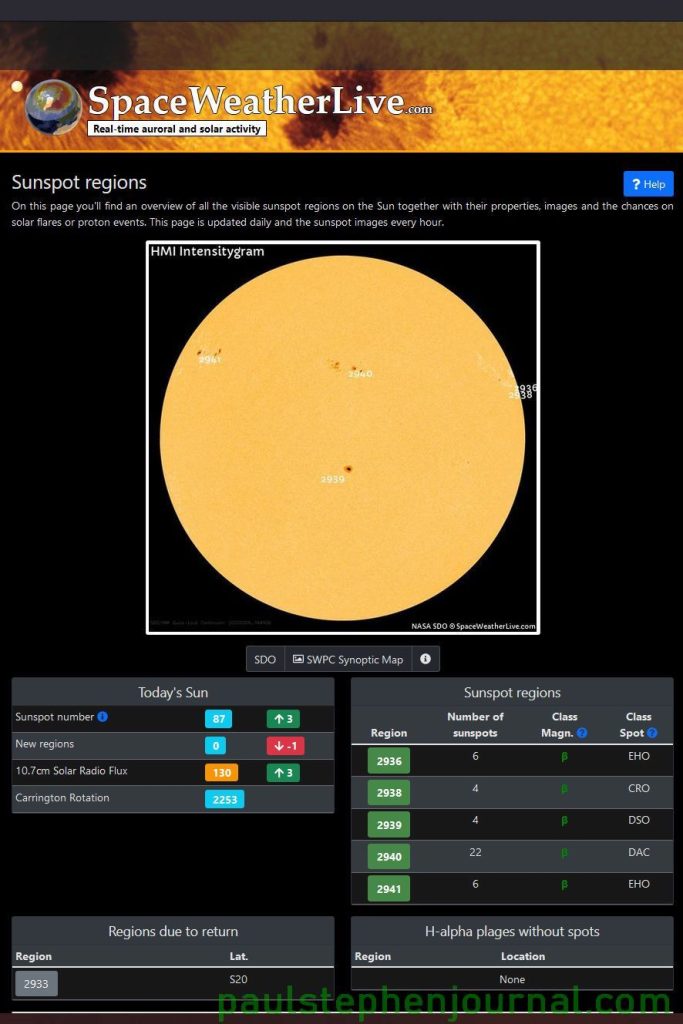Click the green up 3 sunspot change badge
This screenshot has height=1024, width=683.
coord(283,719)
